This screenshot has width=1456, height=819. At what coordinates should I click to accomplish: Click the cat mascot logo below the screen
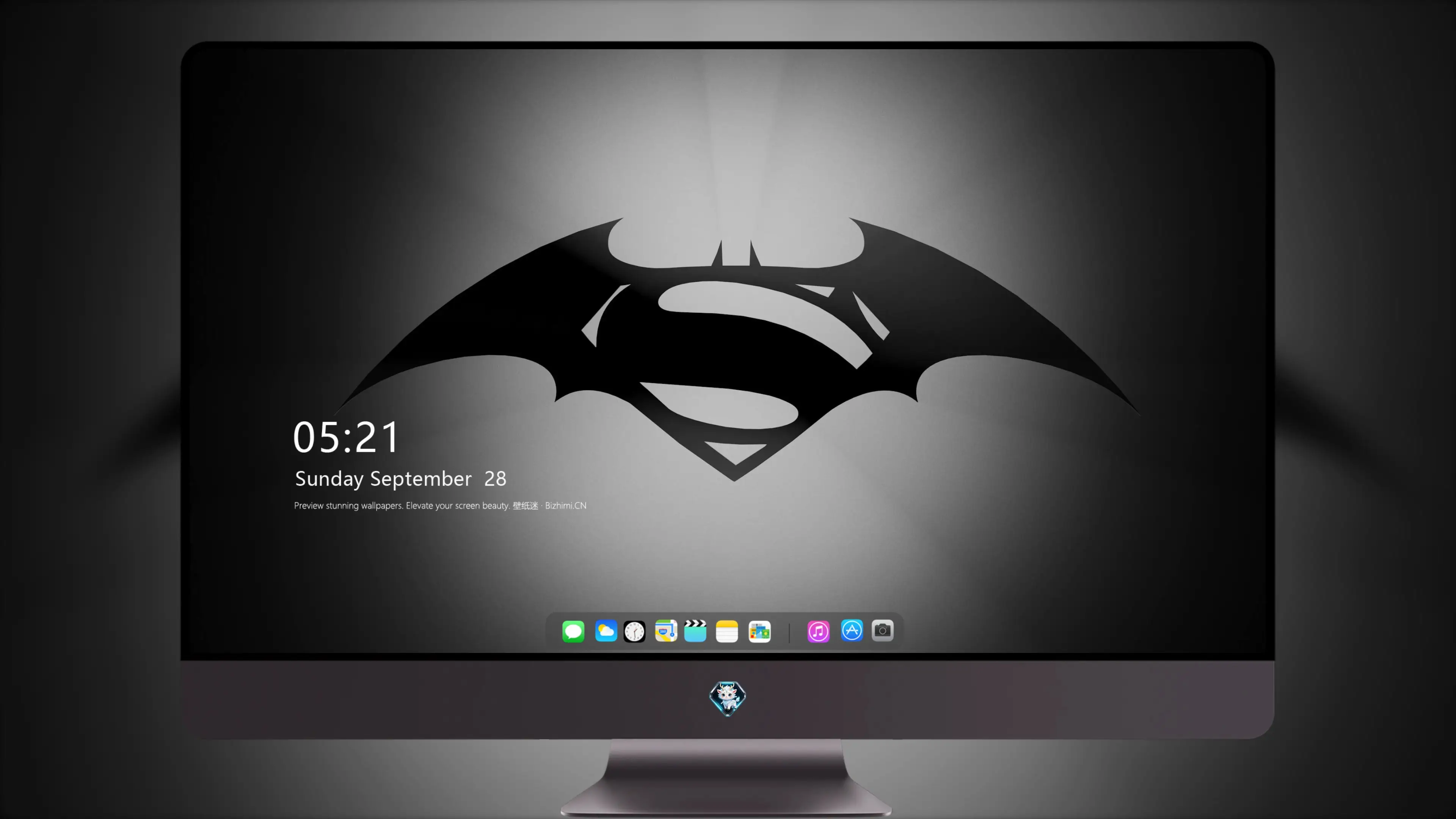(x=728, y=698)
